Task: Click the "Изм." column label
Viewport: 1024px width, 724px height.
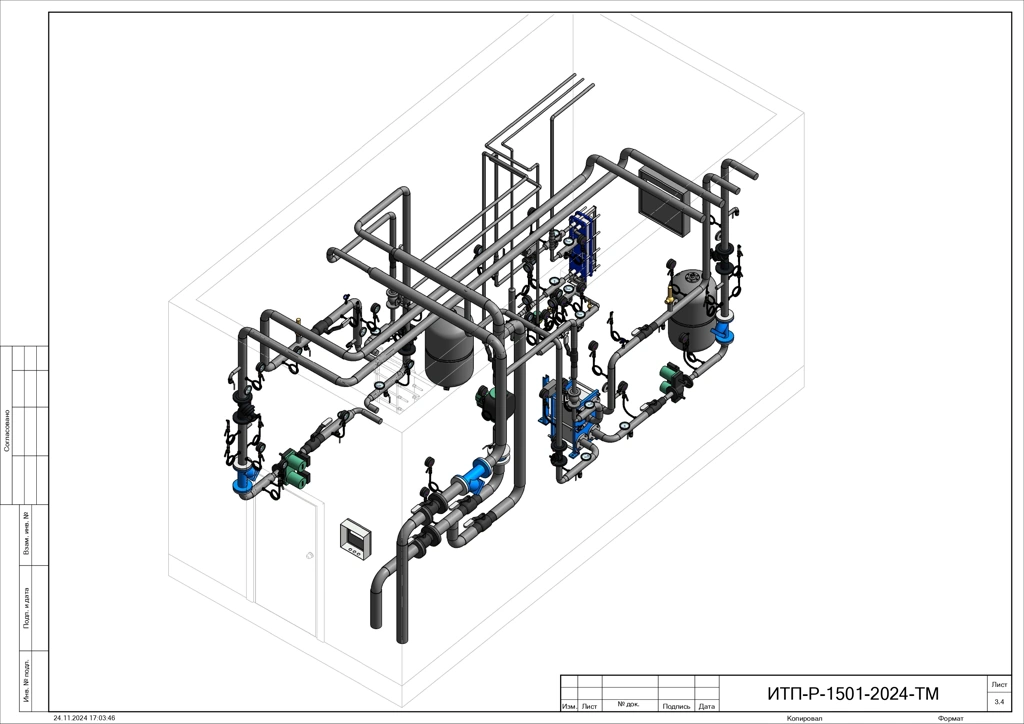Action: pyautogui.click(x=569, y=706)
